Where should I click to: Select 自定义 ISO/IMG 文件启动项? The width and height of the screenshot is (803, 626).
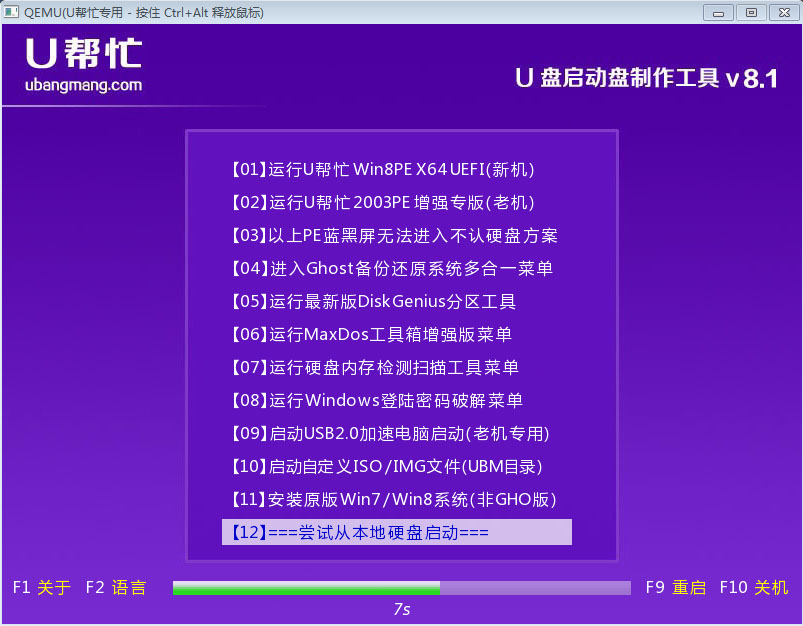(x=390, y=466)
